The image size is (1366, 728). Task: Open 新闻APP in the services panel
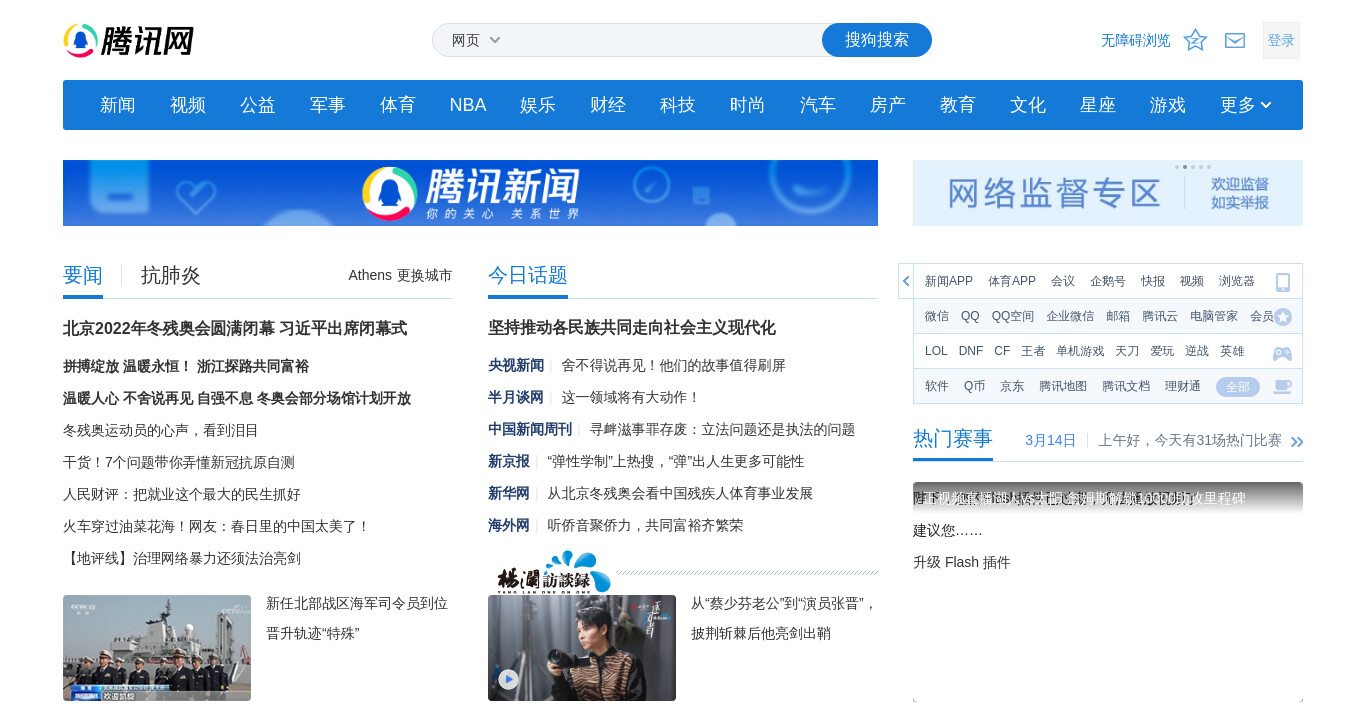tap(949, 281)
